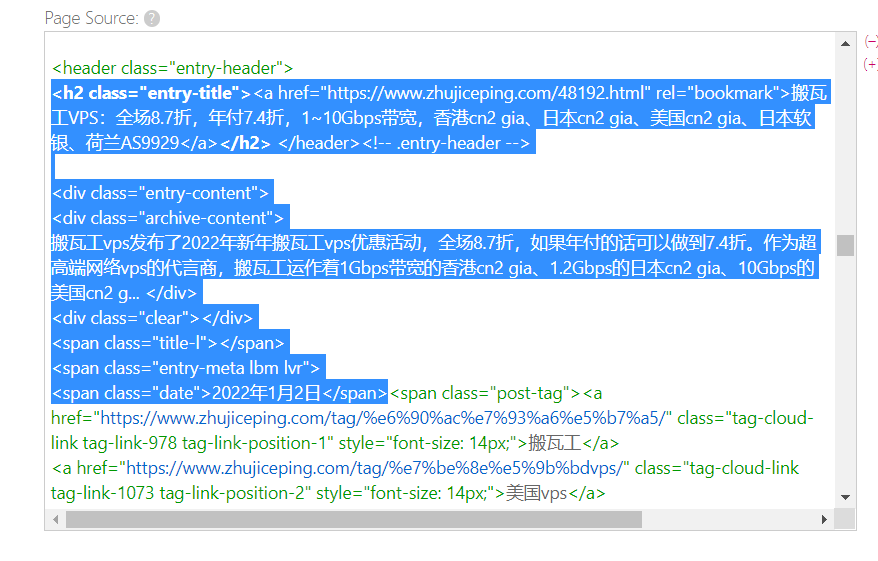The image size is (878, 561).
Task: Click the Page Source label
Action: click(91, 19)
